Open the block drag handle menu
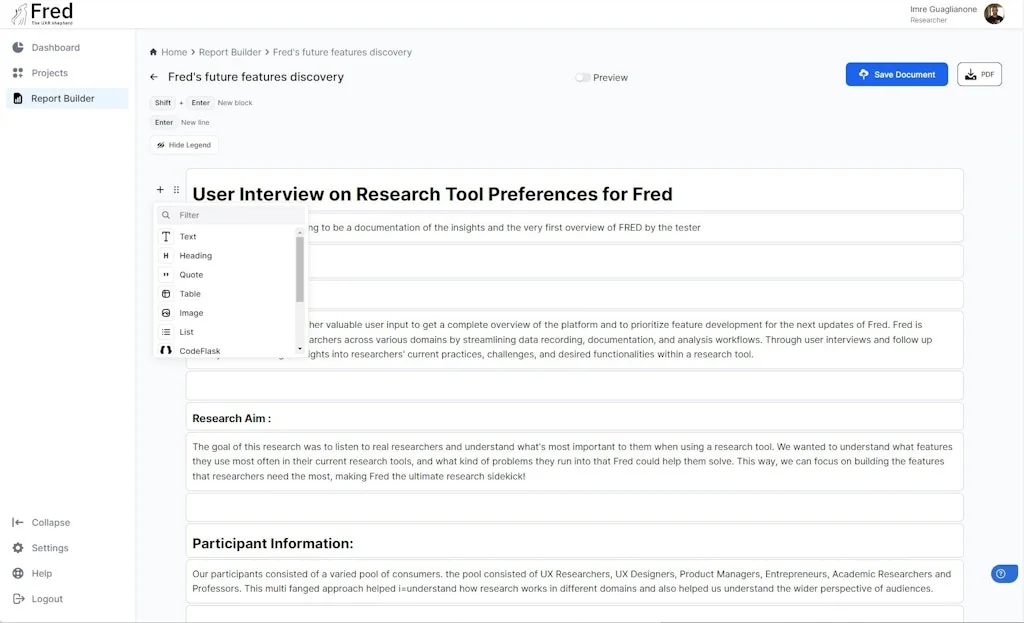Image resolution: width=1024 pixels, height=623 pixels. [x=176, y=189]
